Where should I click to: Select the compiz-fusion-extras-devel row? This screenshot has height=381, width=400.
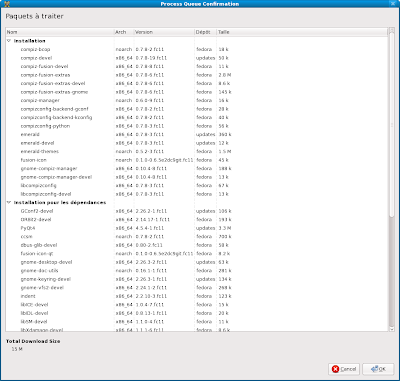[197, 83]
